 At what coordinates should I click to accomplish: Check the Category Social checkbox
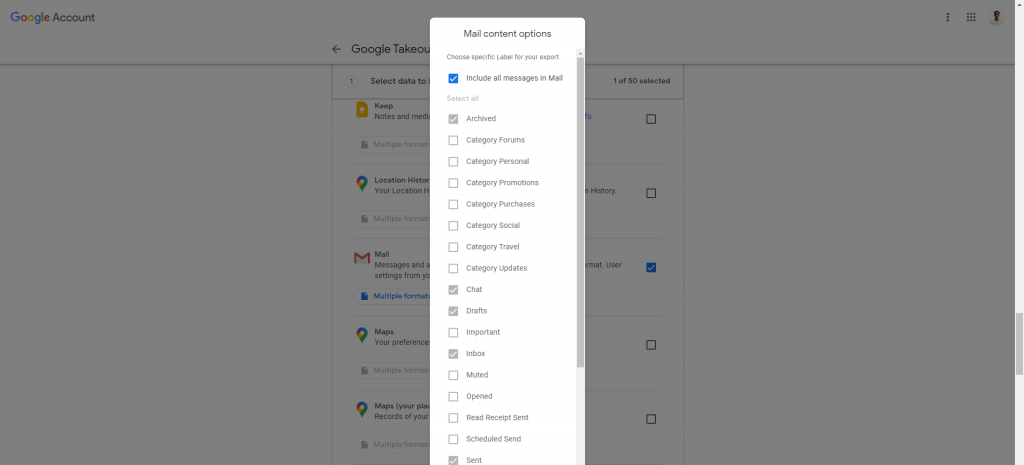tap(453, 226)
